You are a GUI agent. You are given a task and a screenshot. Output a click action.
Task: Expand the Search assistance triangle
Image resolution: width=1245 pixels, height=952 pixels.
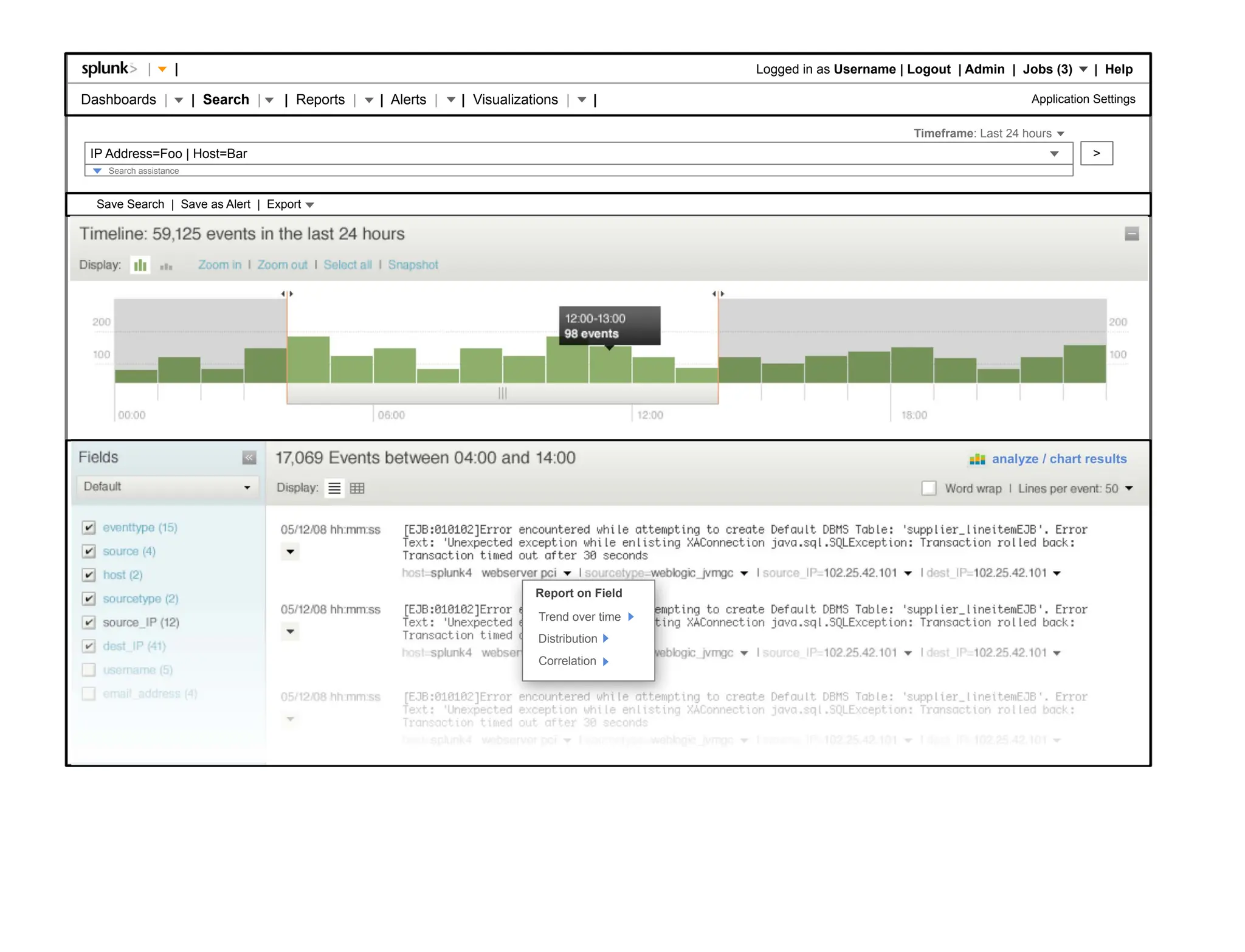pos(97,171)
